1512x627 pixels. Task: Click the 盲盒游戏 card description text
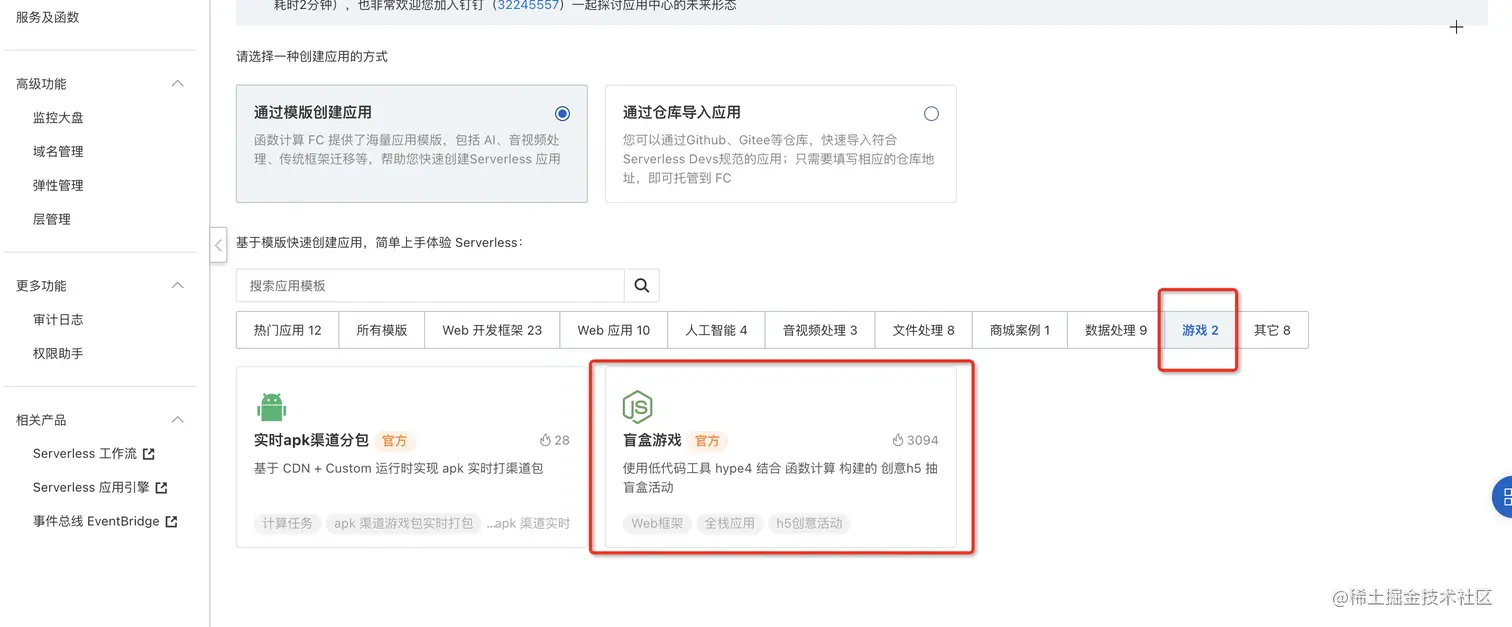[780, 478]
